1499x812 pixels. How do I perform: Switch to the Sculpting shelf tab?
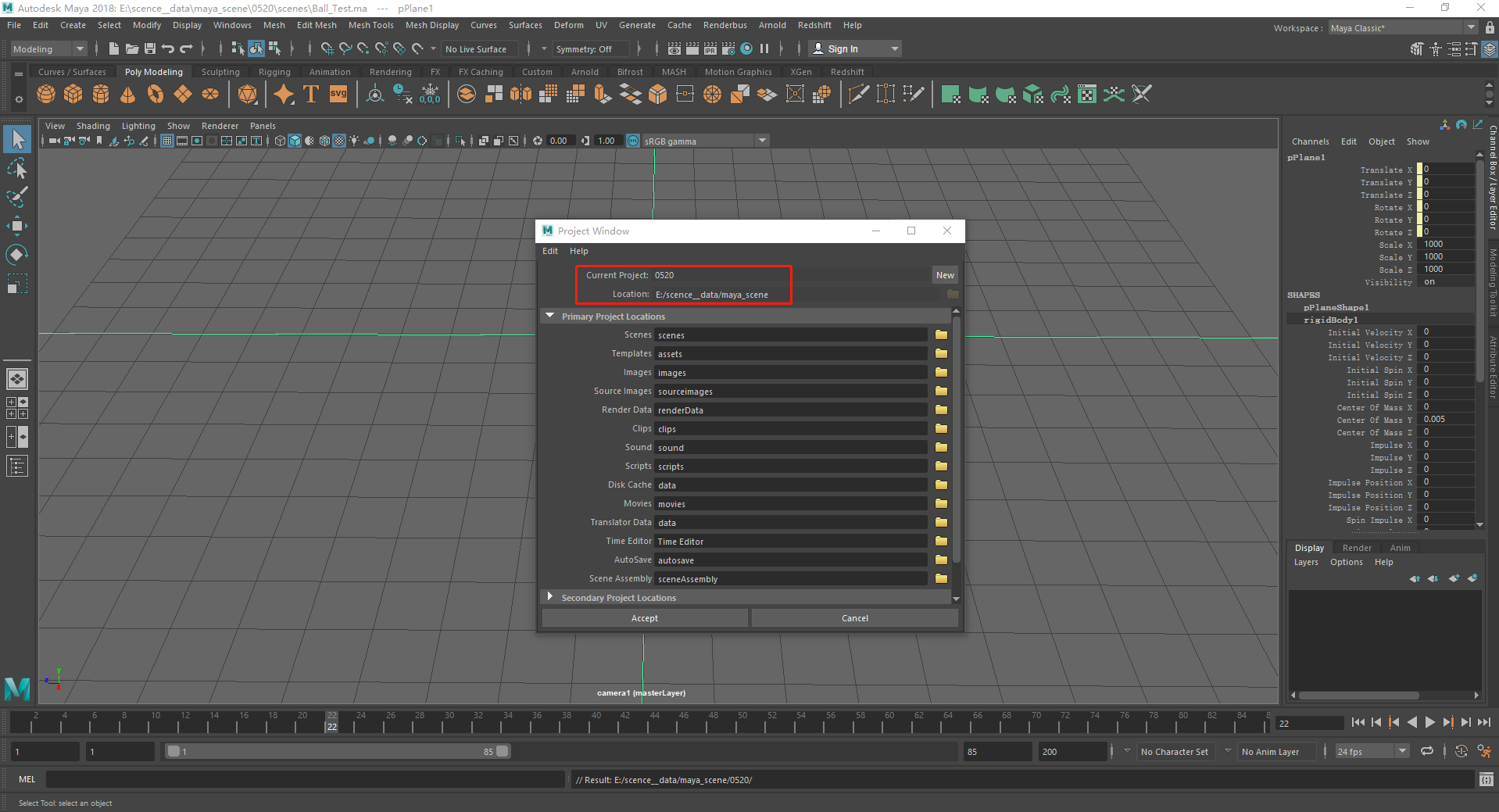click(220, 72)
